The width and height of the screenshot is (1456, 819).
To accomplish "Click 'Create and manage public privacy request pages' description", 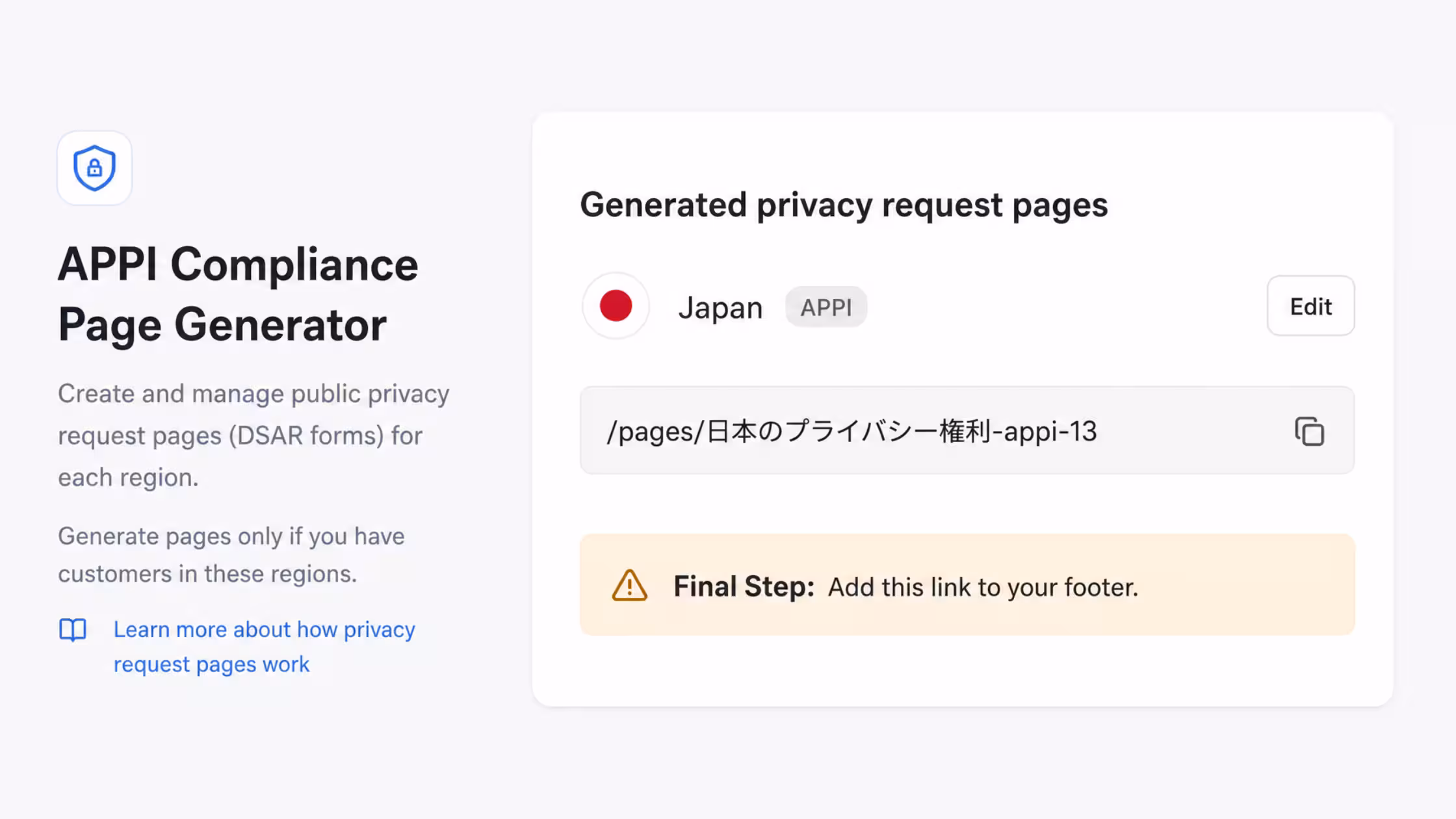I will 253,435.
